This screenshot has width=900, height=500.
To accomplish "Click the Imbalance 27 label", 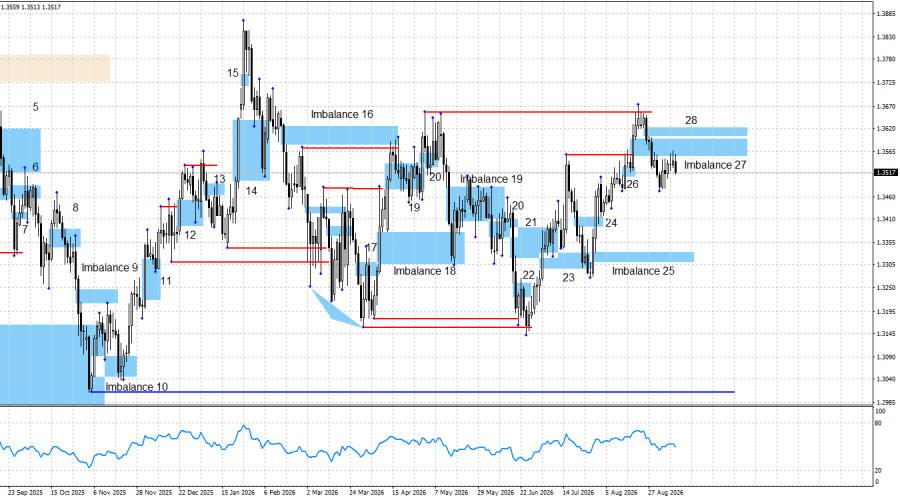I will [x=715, y=165].
